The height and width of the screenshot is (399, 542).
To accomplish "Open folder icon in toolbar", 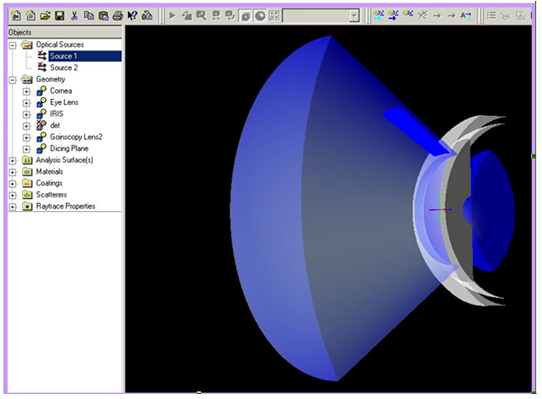I will (x=45, y=16).
